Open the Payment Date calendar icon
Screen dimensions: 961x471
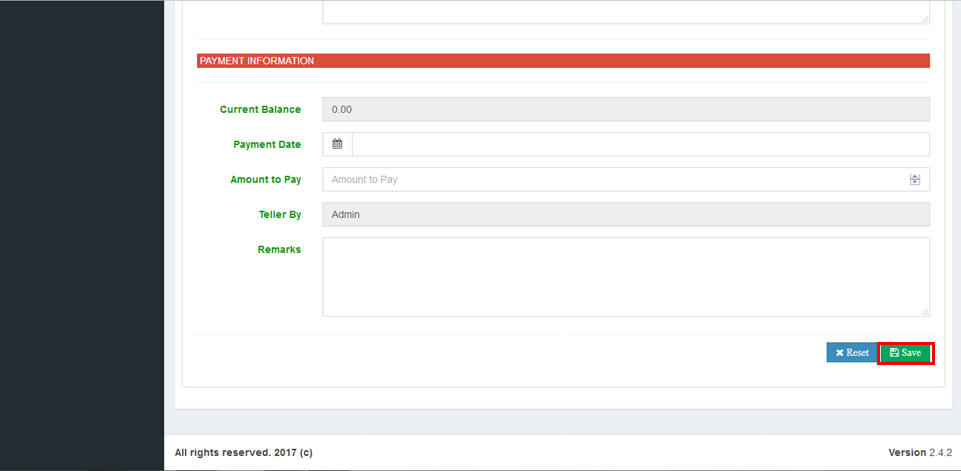click(337, 144)
